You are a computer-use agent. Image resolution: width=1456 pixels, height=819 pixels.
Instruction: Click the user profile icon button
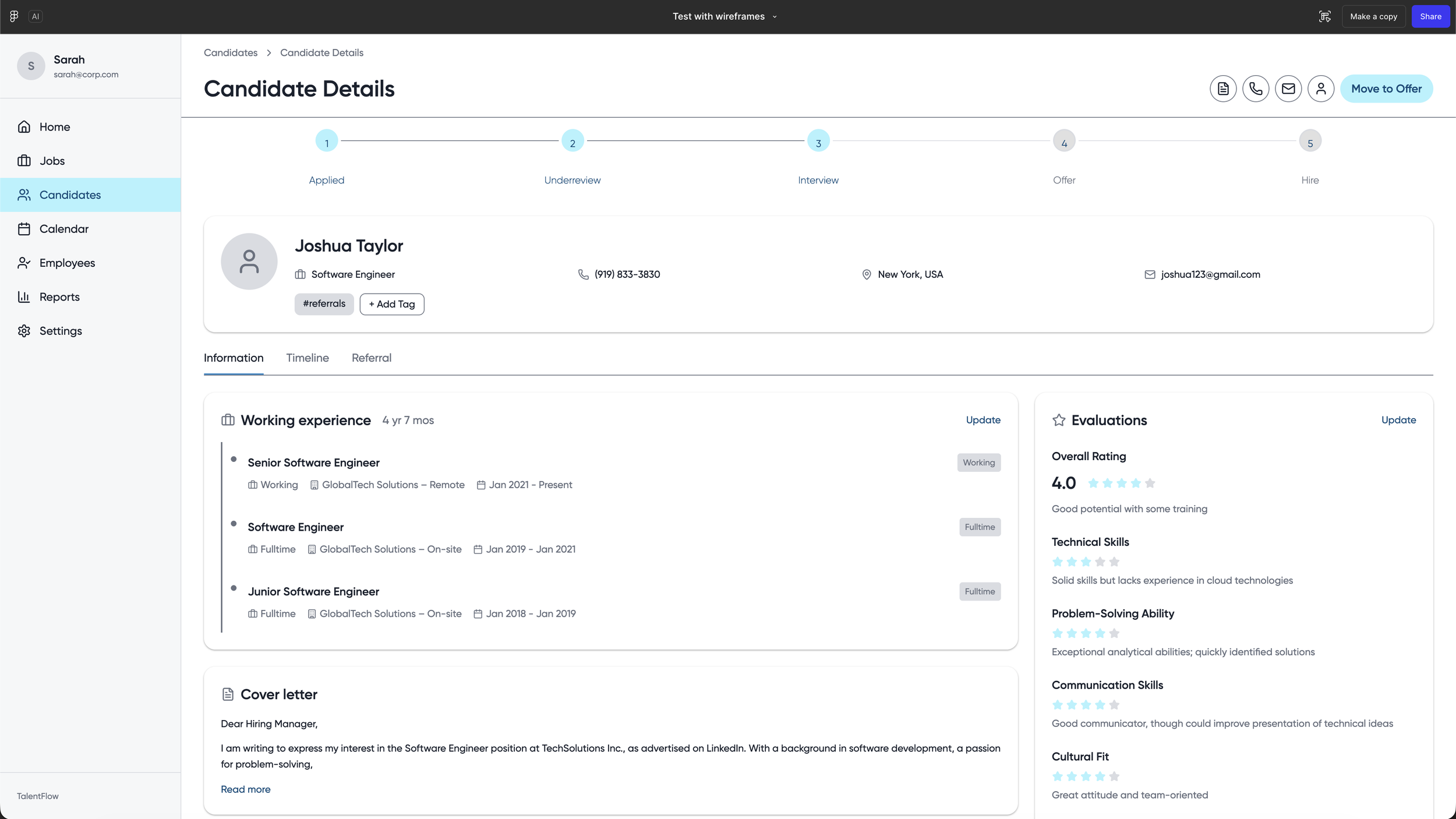click(1321, 89)
